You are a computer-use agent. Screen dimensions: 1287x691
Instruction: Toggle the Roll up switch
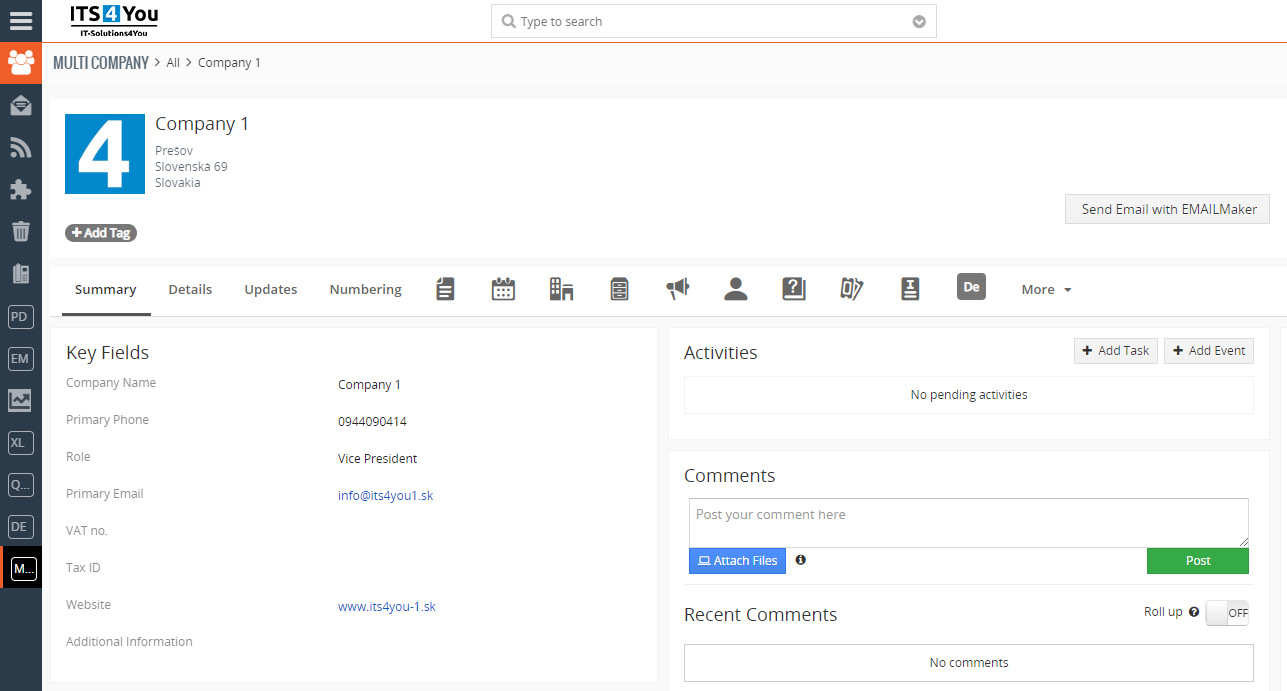coord(1227,613)
